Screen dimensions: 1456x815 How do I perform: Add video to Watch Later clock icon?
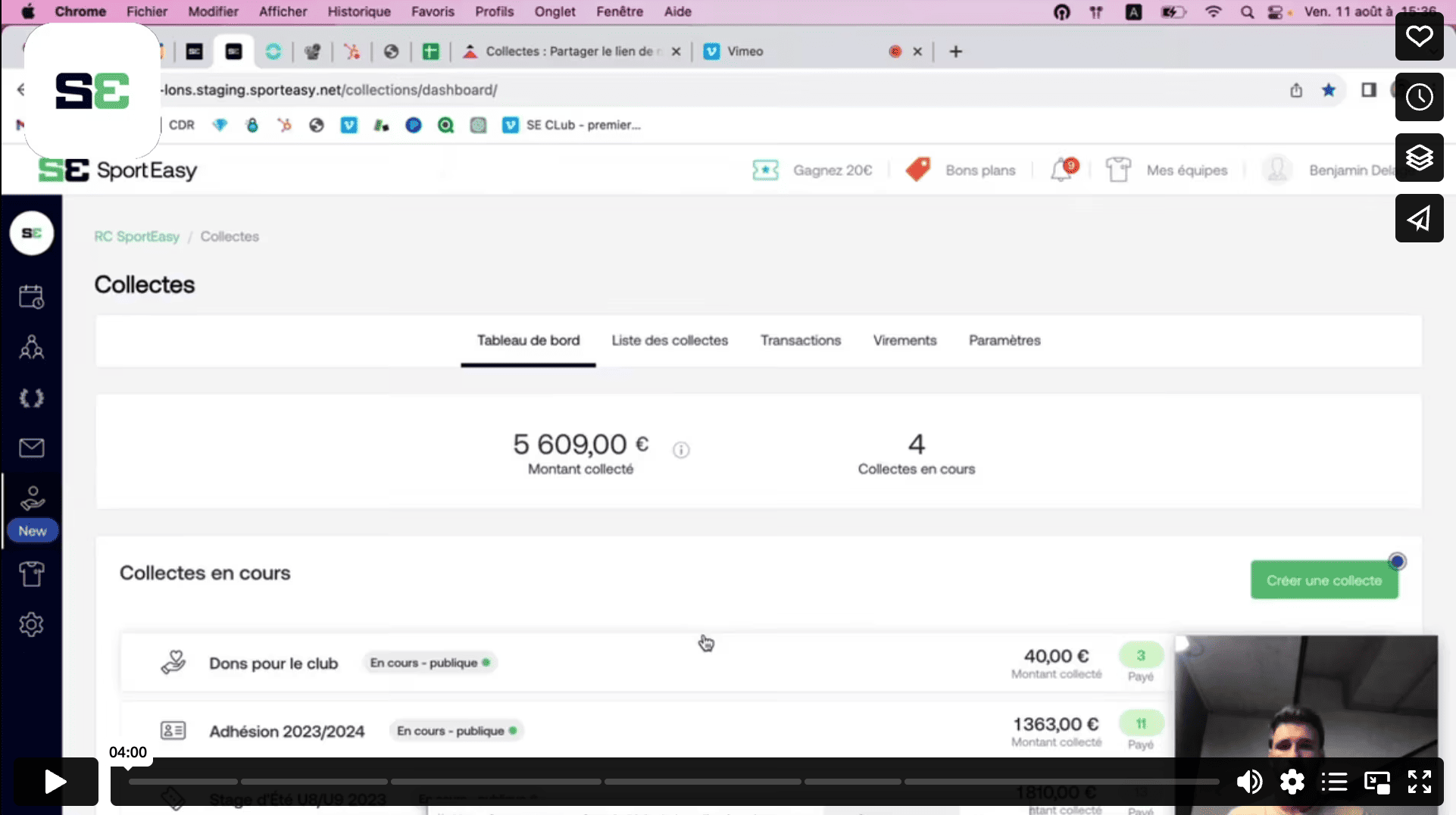click(x=1419, y=97)
